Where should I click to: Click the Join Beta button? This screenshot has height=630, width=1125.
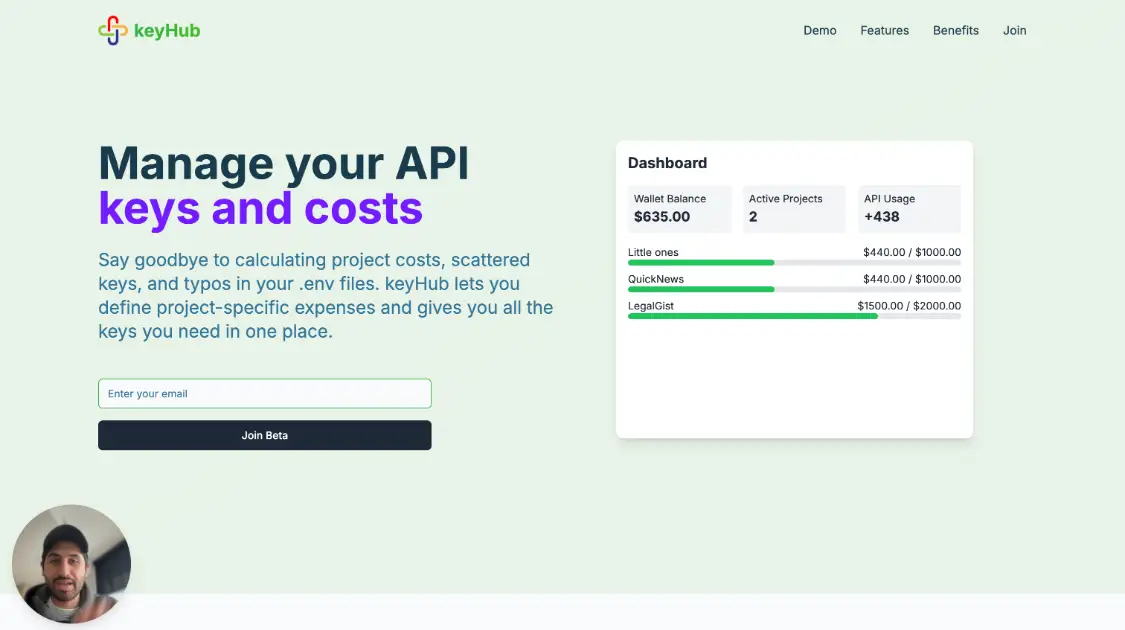click(x=264, y=435)
